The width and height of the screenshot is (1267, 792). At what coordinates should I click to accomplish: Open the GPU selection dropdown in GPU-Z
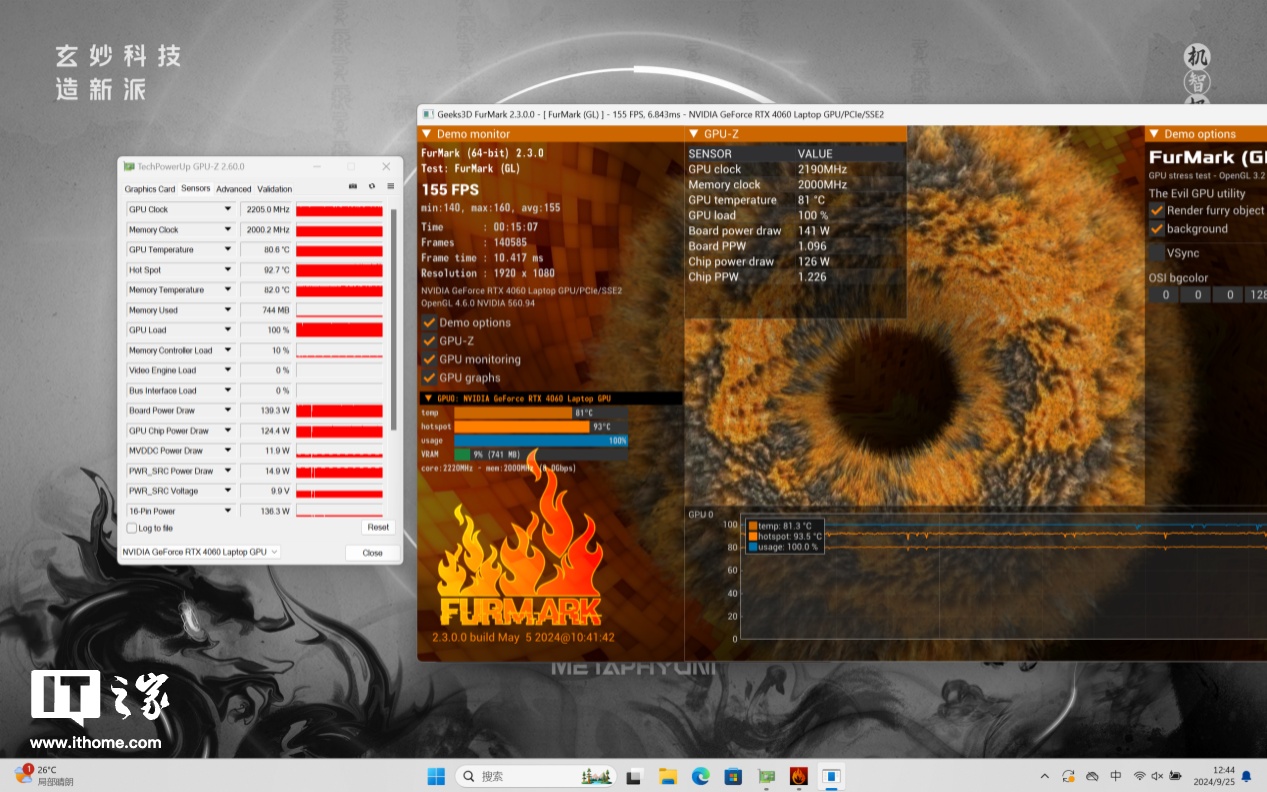point(200,552)
